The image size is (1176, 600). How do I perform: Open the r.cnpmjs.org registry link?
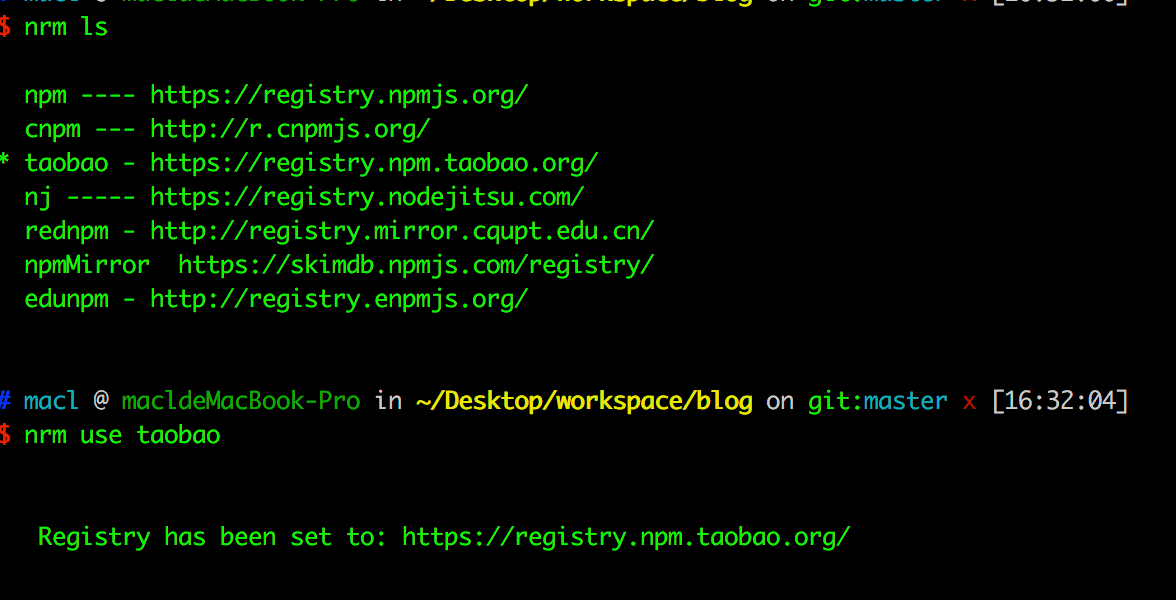(x=290, y=130)
